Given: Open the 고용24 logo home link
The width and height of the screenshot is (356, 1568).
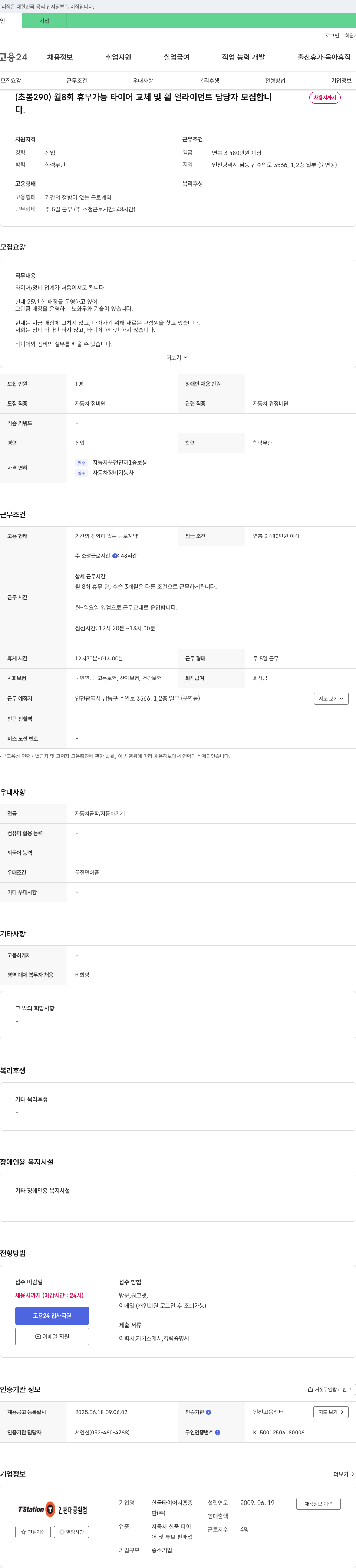Looking at the screenshot, I should click(x=13, y=57).
